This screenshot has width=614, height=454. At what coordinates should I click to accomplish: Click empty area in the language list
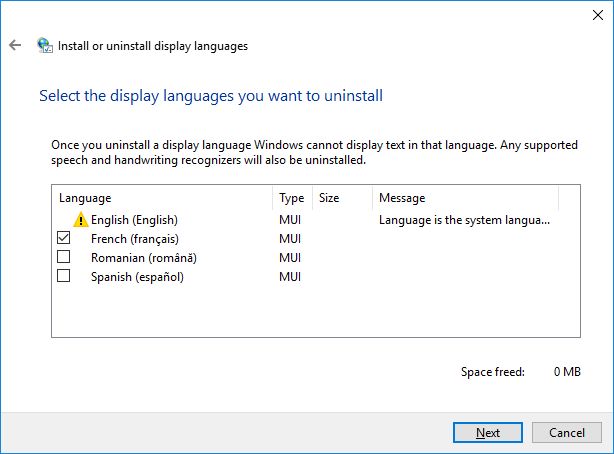[x=316, y=311]
